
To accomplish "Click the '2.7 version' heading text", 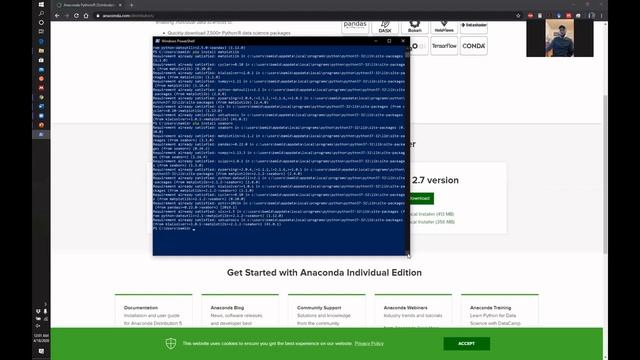I will [x=435, y=180].
